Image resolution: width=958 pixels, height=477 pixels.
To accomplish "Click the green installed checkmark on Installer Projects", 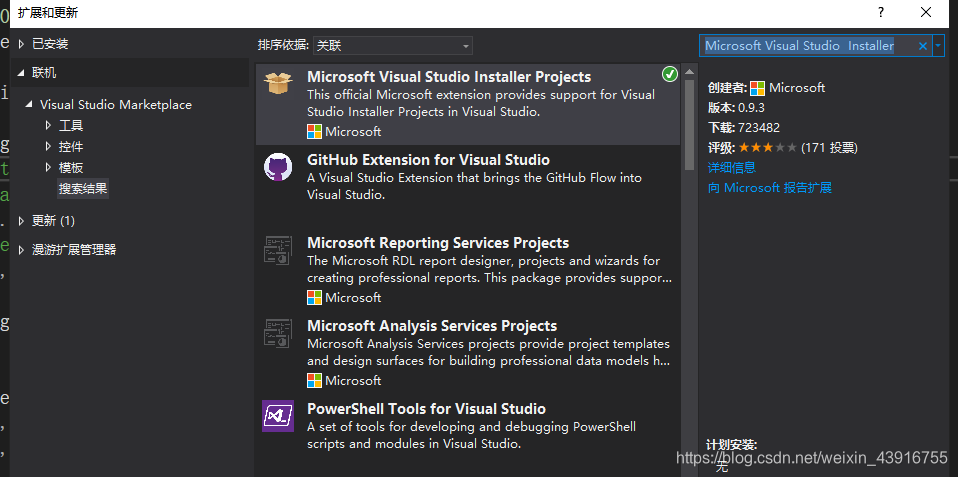I will click(670, 75).
